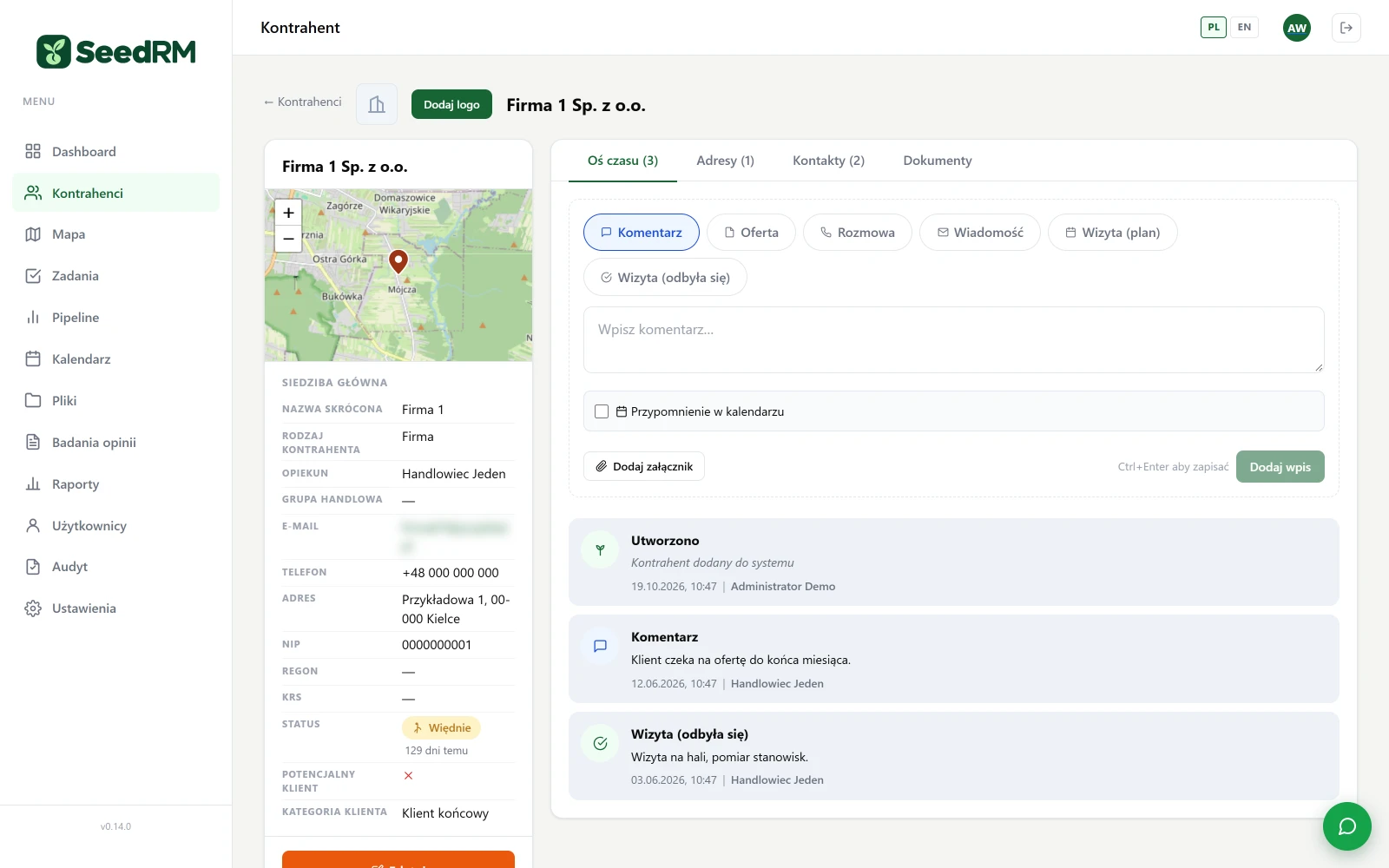This screenshot has height=868, width=1389.
Task: Click Dodaj logo button
Action: (x=451, y=104)
